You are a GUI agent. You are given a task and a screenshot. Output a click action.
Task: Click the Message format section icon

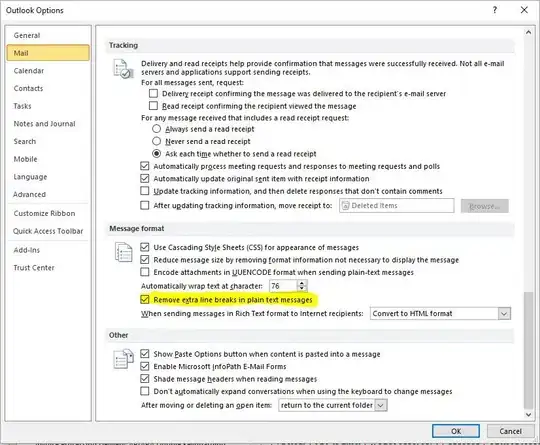point(123,252)
